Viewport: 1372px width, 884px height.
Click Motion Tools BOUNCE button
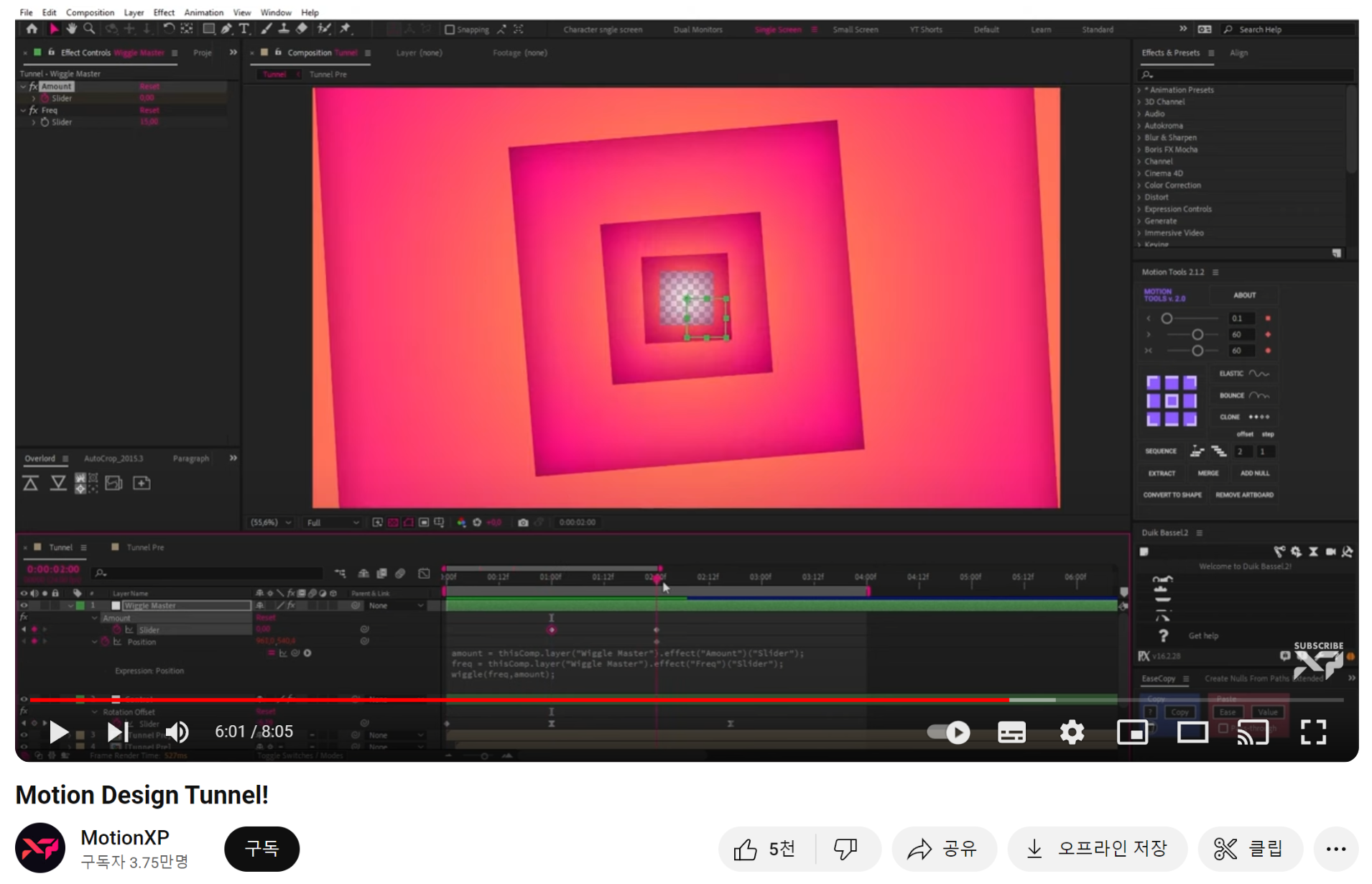tap(1244, 395)
